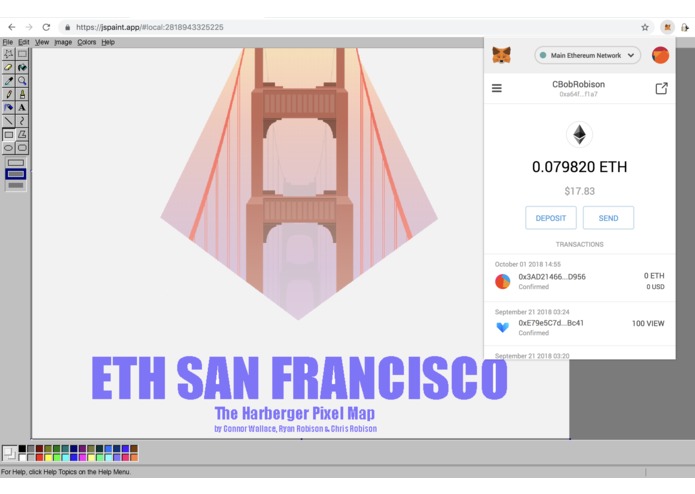Pick the black color swatch
This screenshot has width=695, height=494.
pos(22,449)
